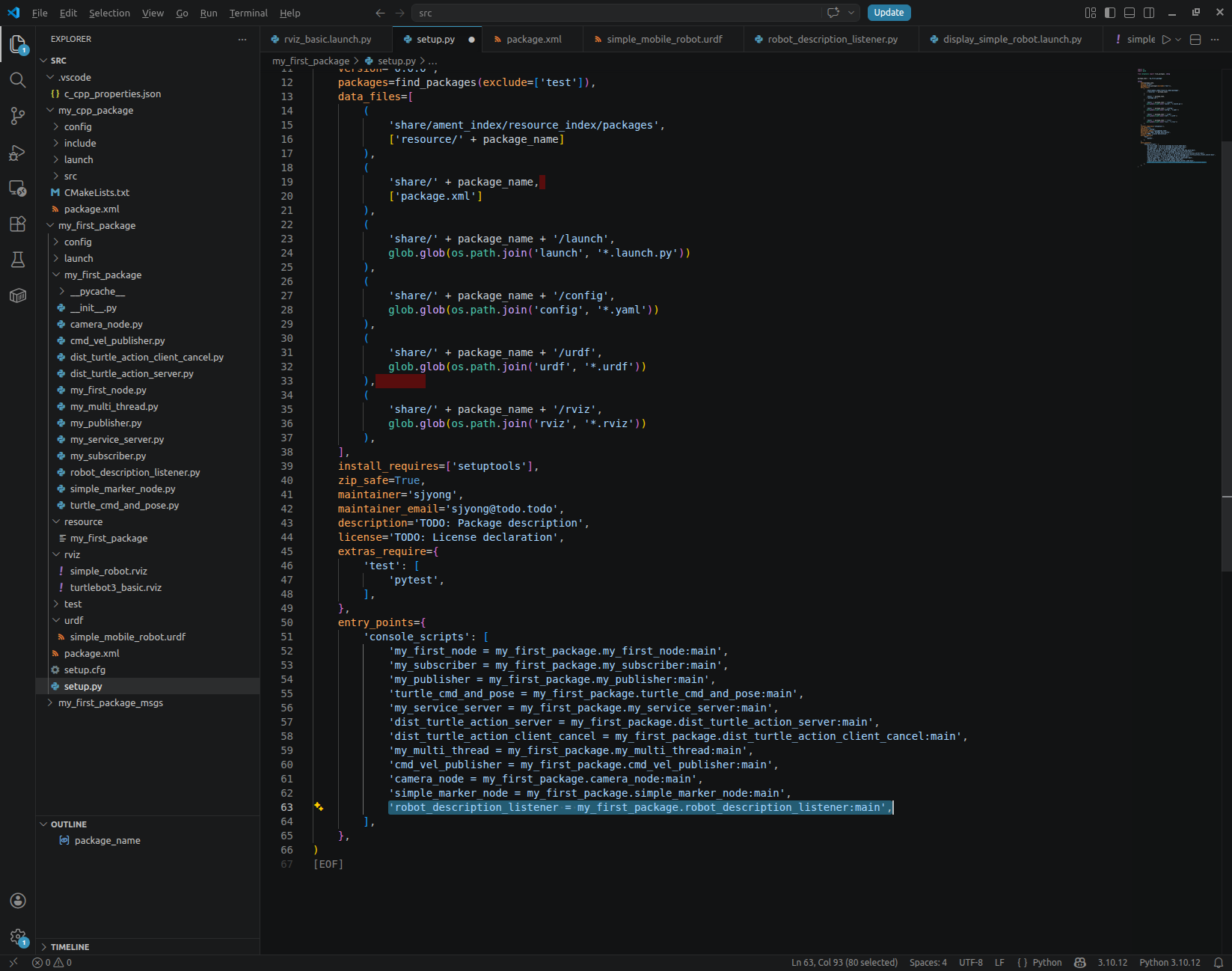Click my_first_package breadcrumb segment

(310, 61)
